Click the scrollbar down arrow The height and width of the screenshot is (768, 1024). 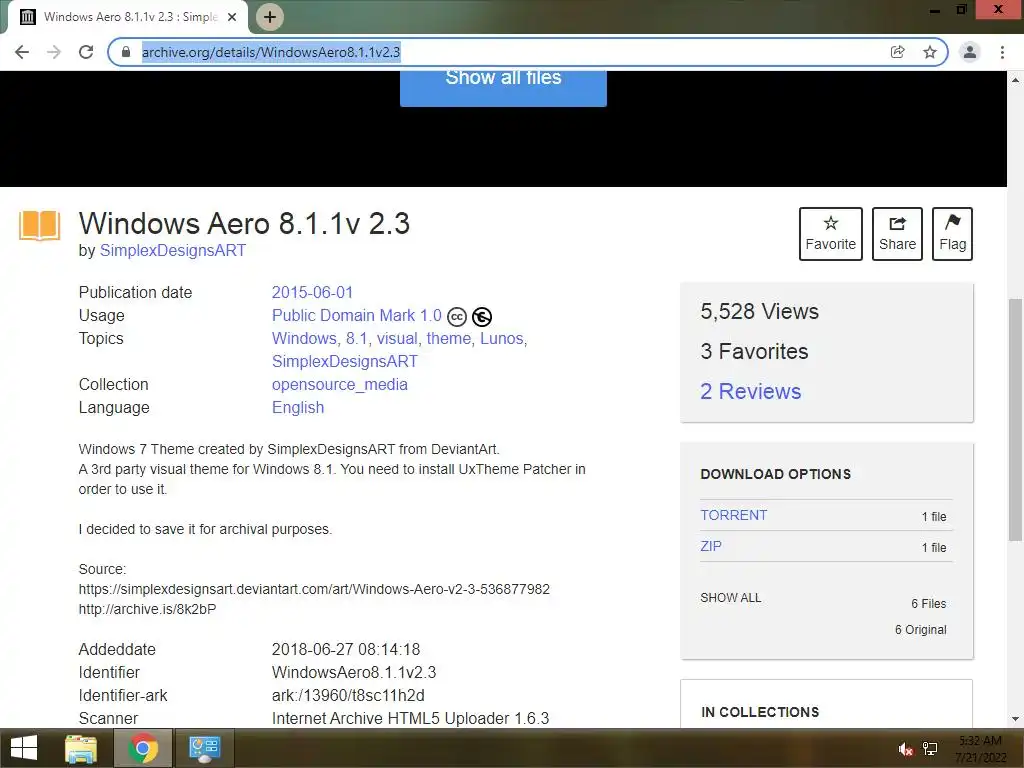pos(1016,720)
